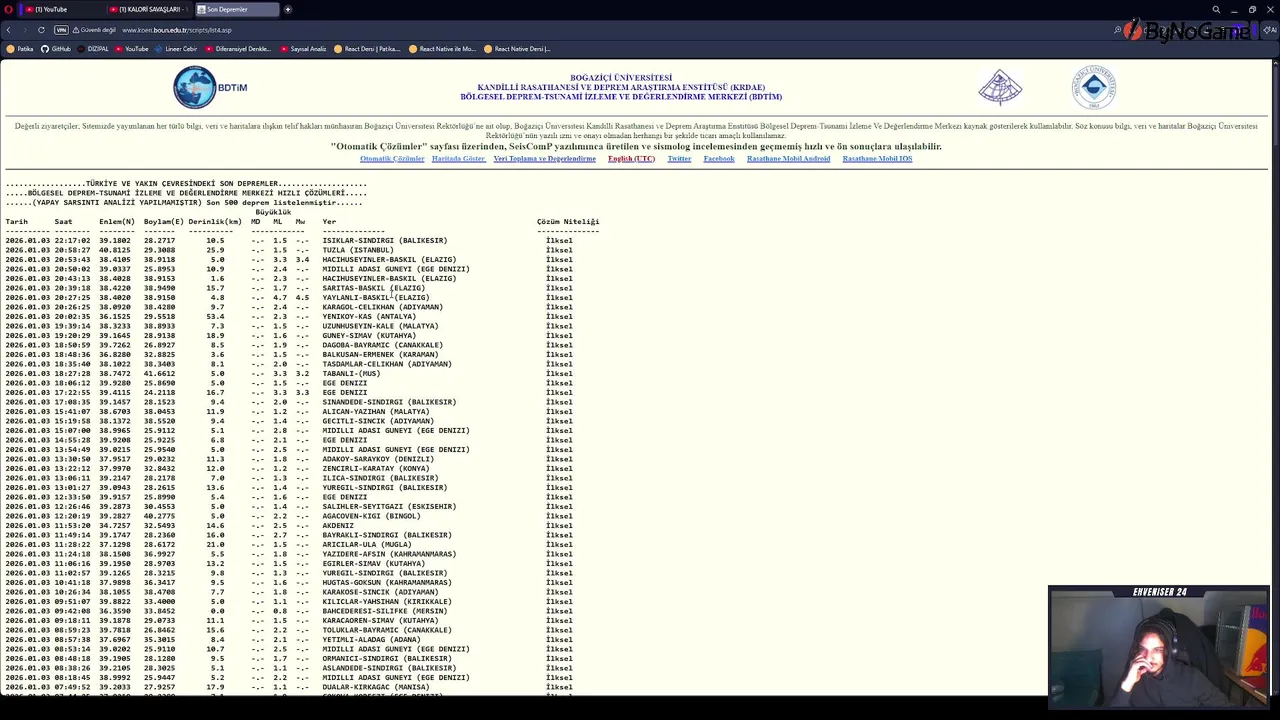Image resolution: width=1280 pixels, height=720 pixels.
Task: Open the Rasathane Mobil IOS link
Action: coord(877,159)
